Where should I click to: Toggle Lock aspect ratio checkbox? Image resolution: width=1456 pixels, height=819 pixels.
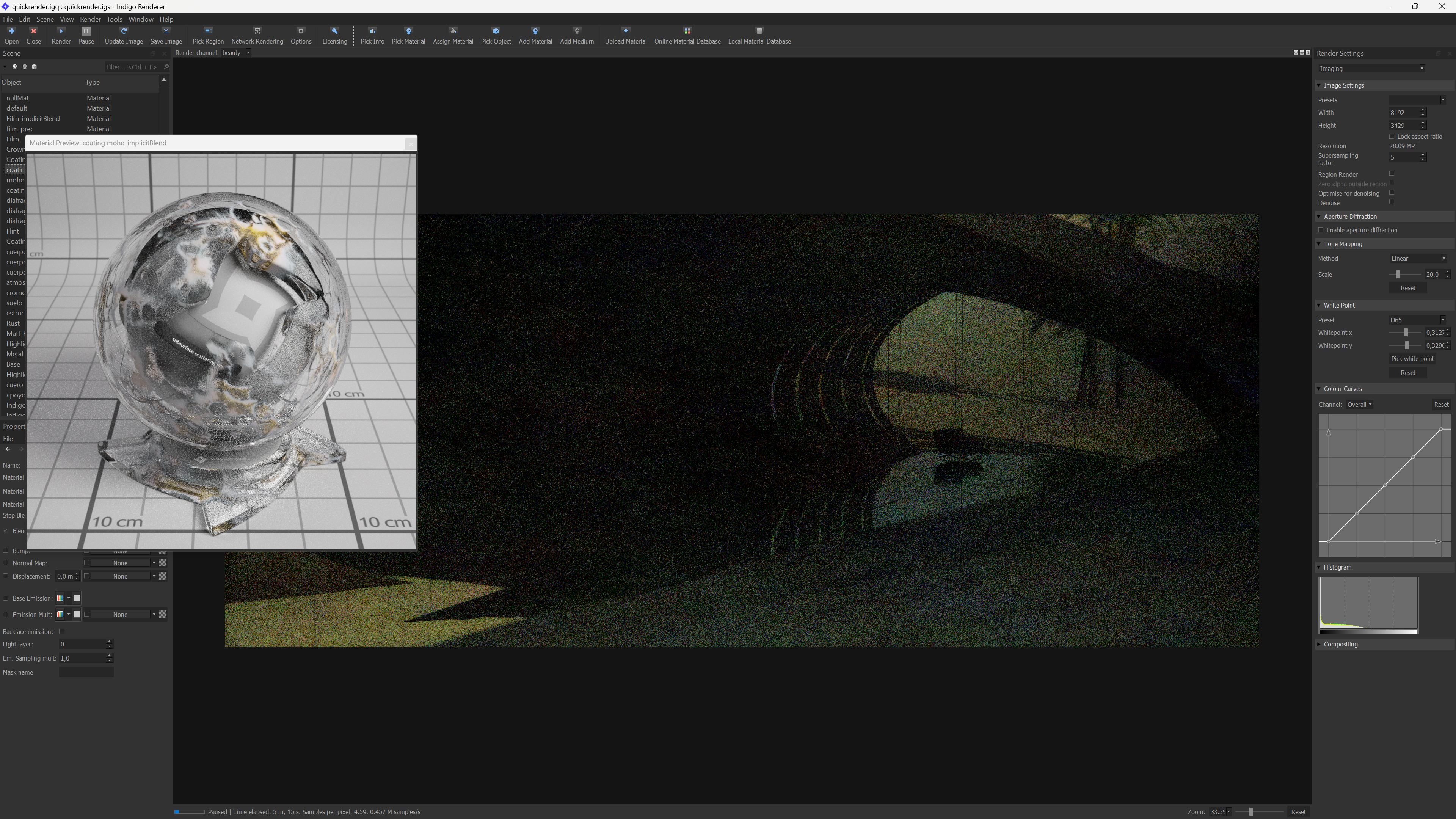(1392, 136)
